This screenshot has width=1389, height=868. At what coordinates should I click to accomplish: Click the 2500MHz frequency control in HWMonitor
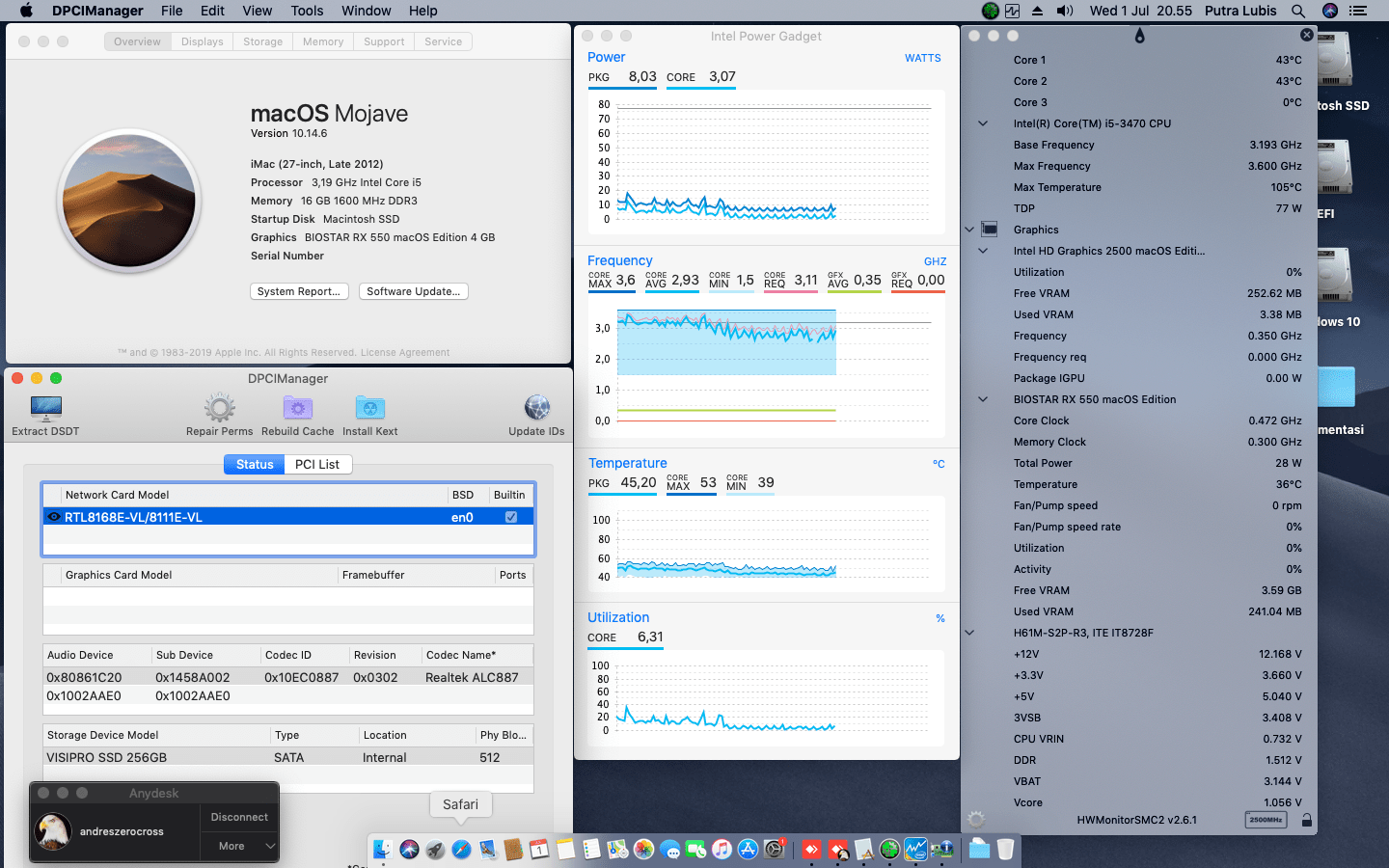1266,819
